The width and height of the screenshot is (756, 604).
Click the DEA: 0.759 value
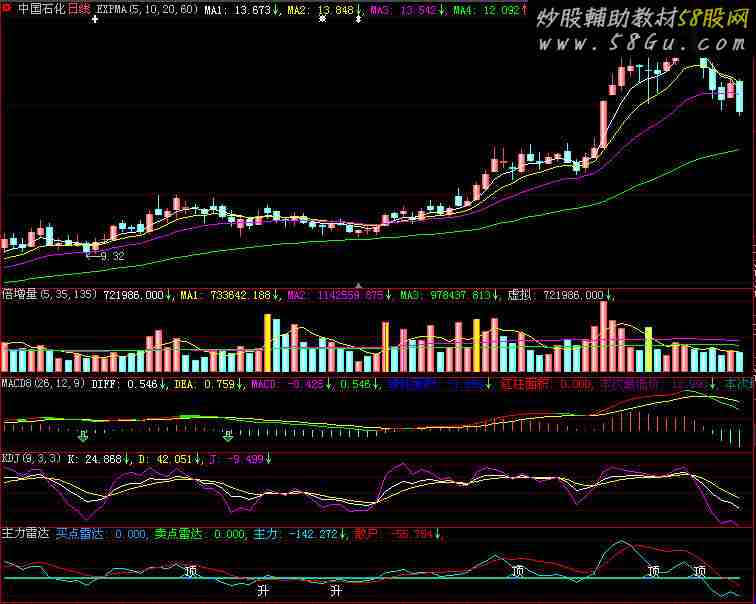[204, 384]
